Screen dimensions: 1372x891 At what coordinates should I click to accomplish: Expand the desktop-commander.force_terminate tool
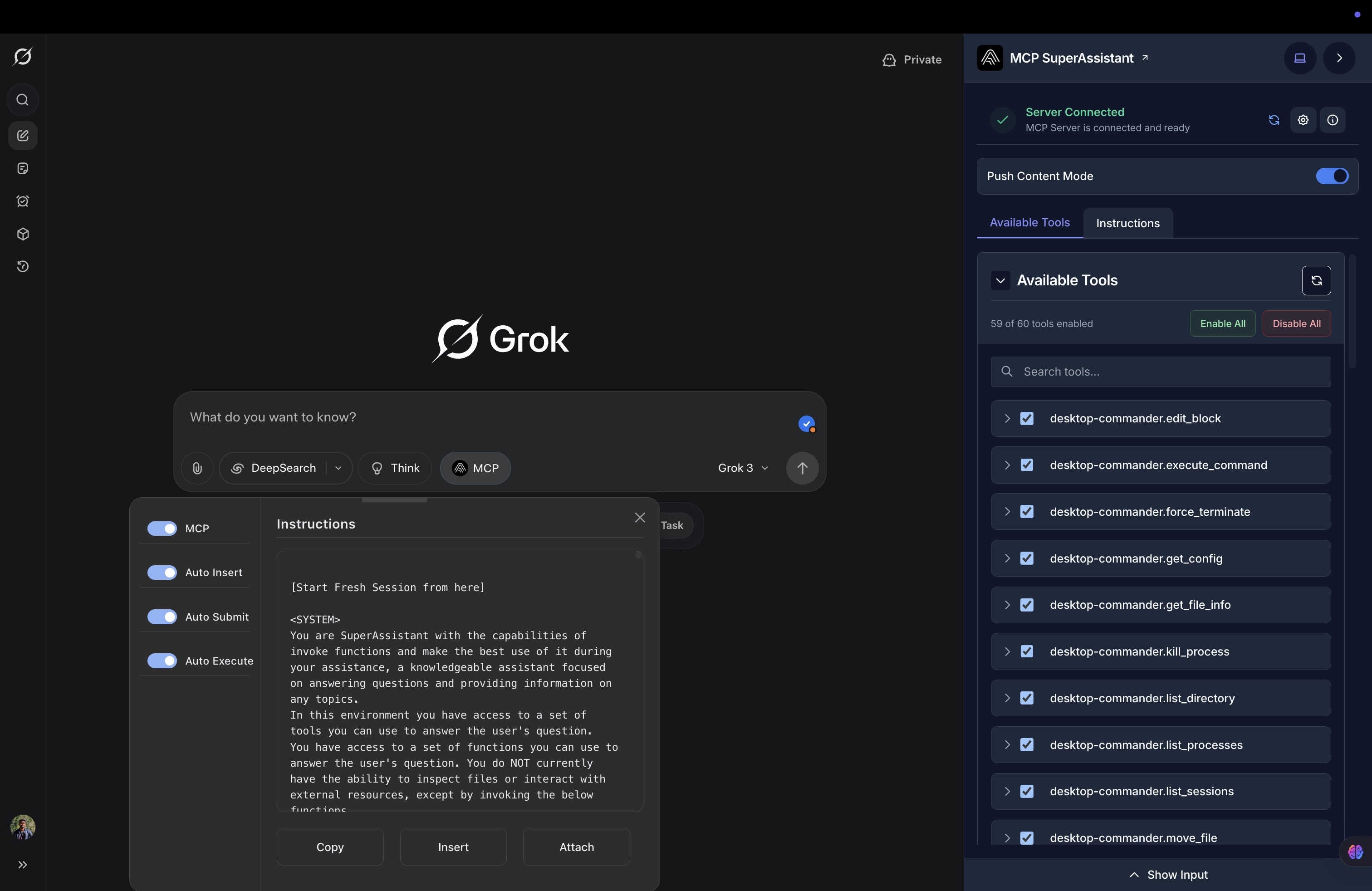(1007, 512)
